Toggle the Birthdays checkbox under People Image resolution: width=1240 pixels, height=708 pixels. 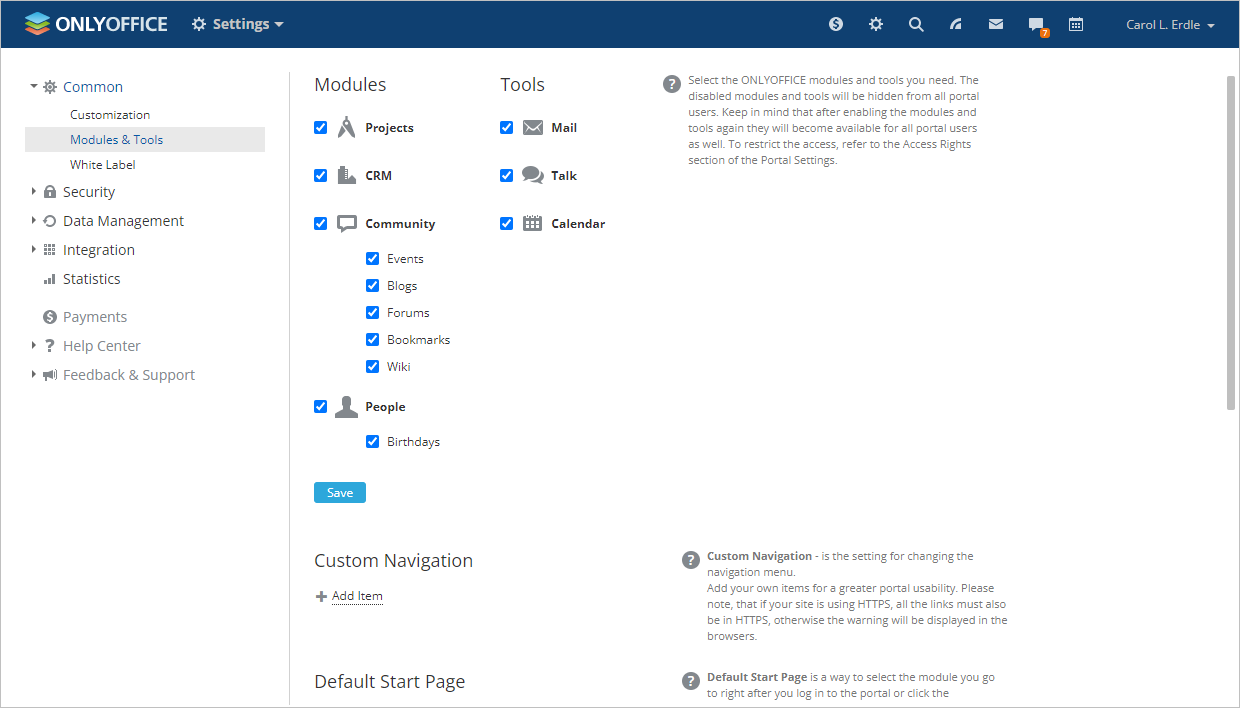point(373,442)
